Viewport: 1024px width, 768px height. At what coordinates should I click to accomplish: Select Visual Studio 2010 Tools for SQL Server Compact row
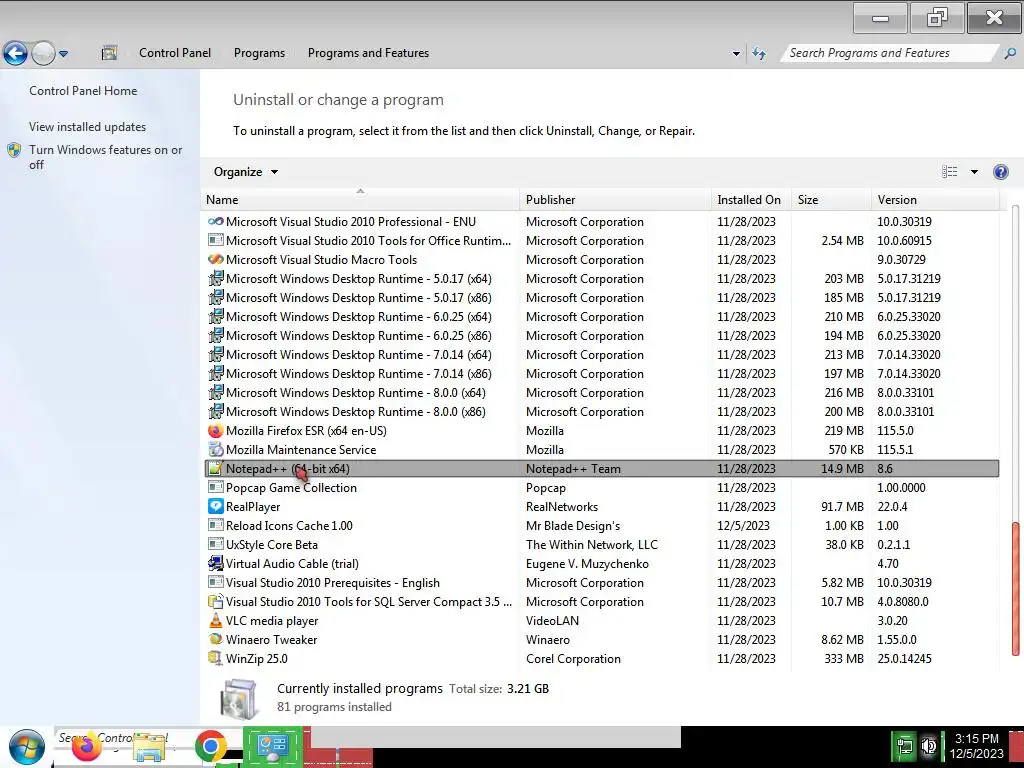pos(601,601)
